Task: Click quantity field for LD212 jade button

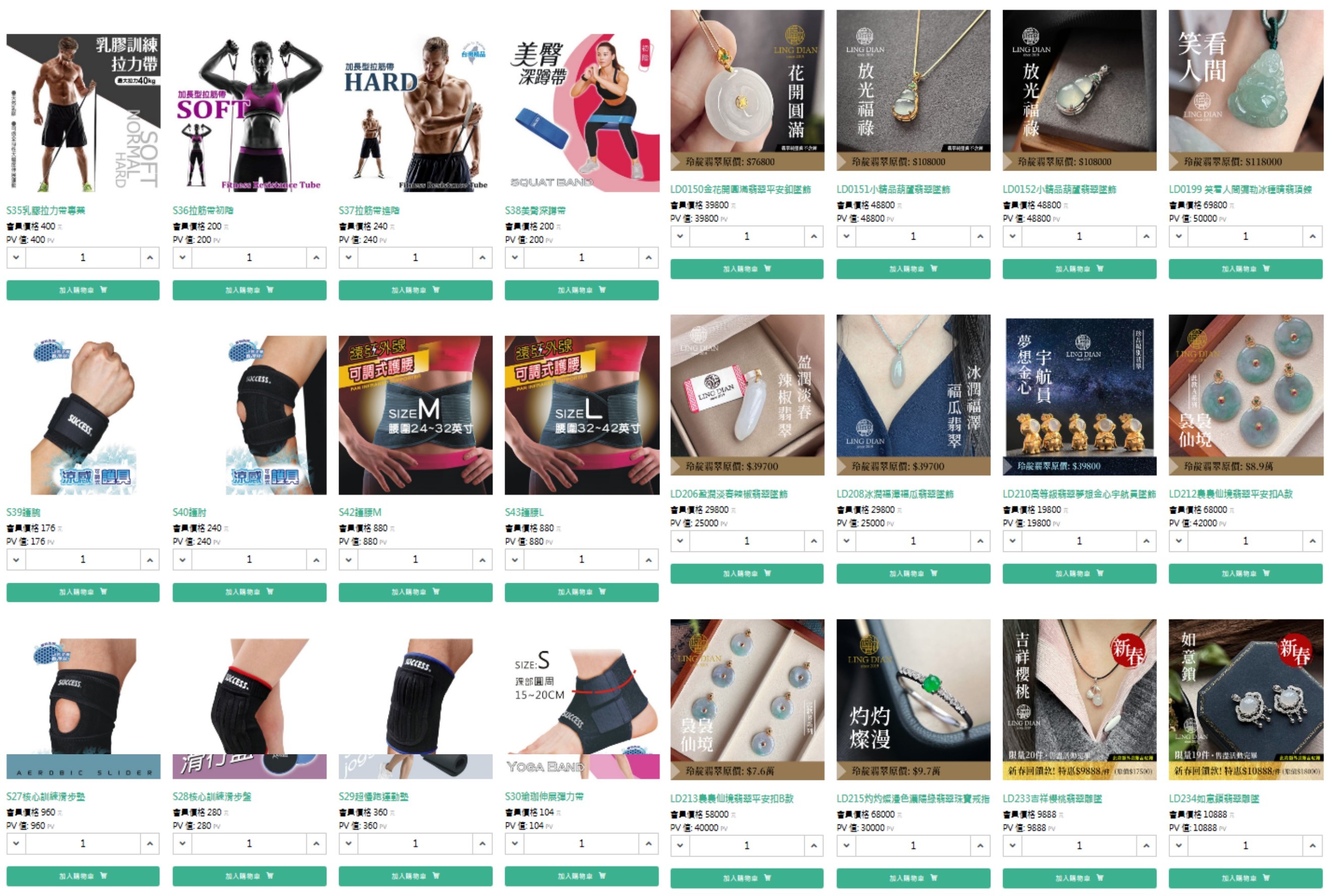Action: coord(1245,541)
